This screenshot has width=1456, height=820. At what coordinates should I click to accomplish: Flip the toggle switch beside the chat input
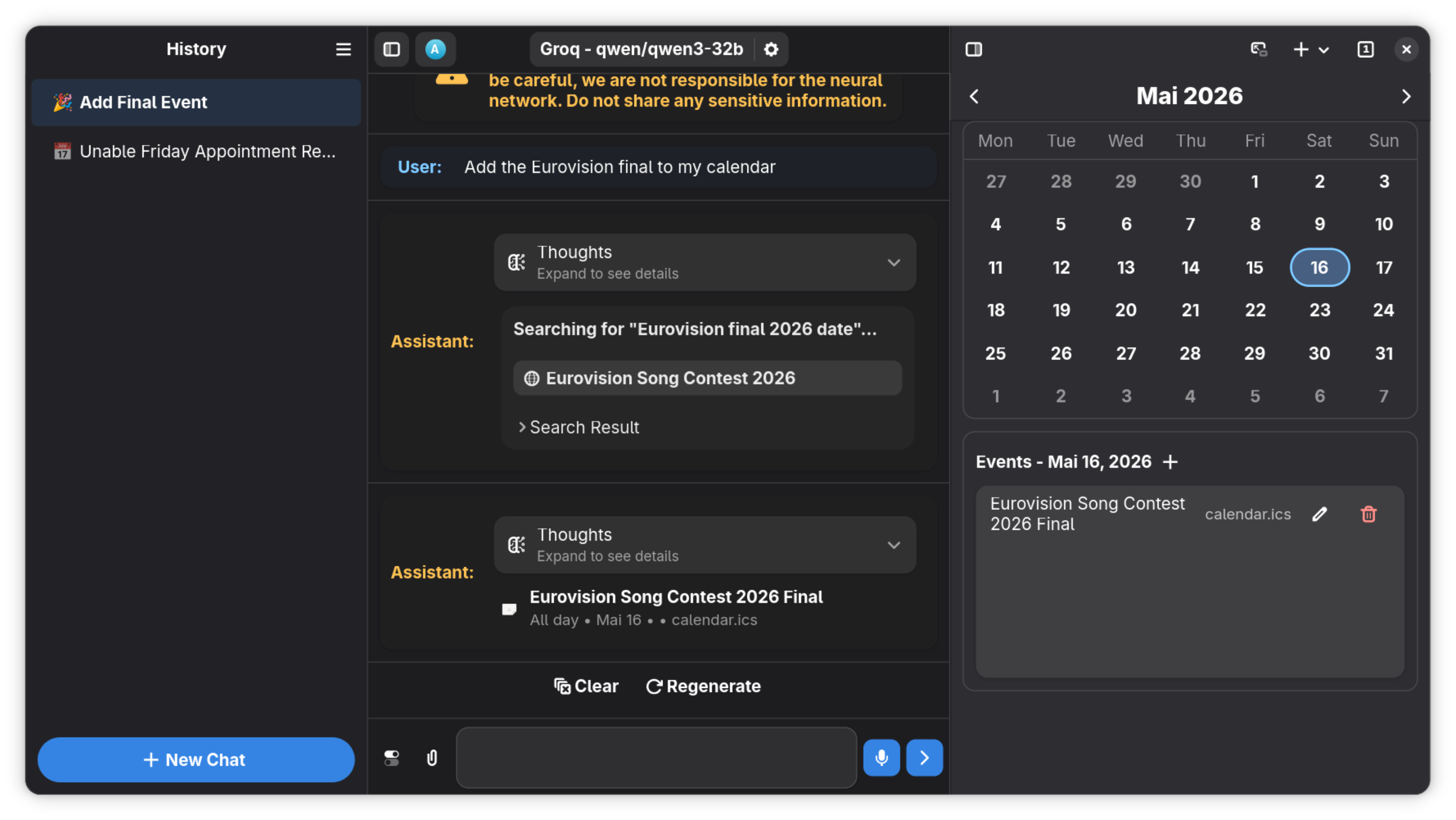pyautogui.click(x=392, y=758)
